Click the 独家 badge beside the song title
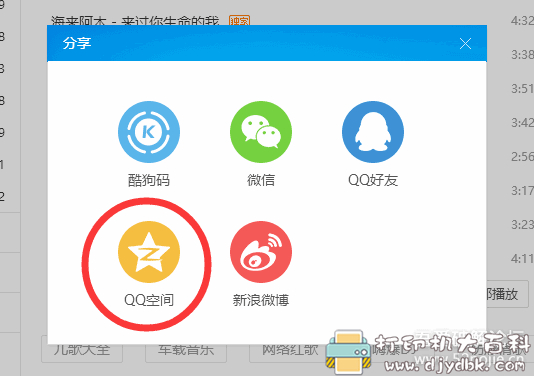Screen dimensions: 534x376 click(239, 20)
